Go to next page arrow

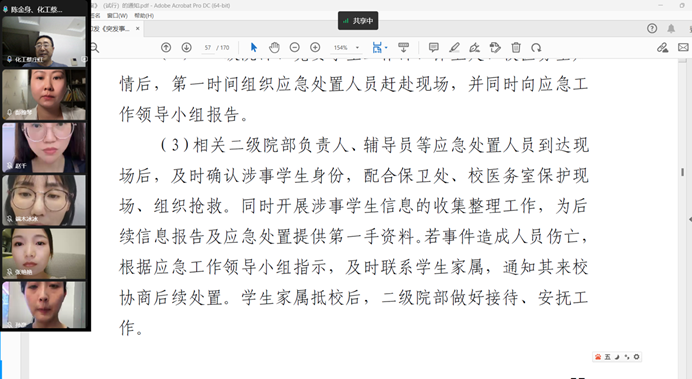tap(186, 47)
